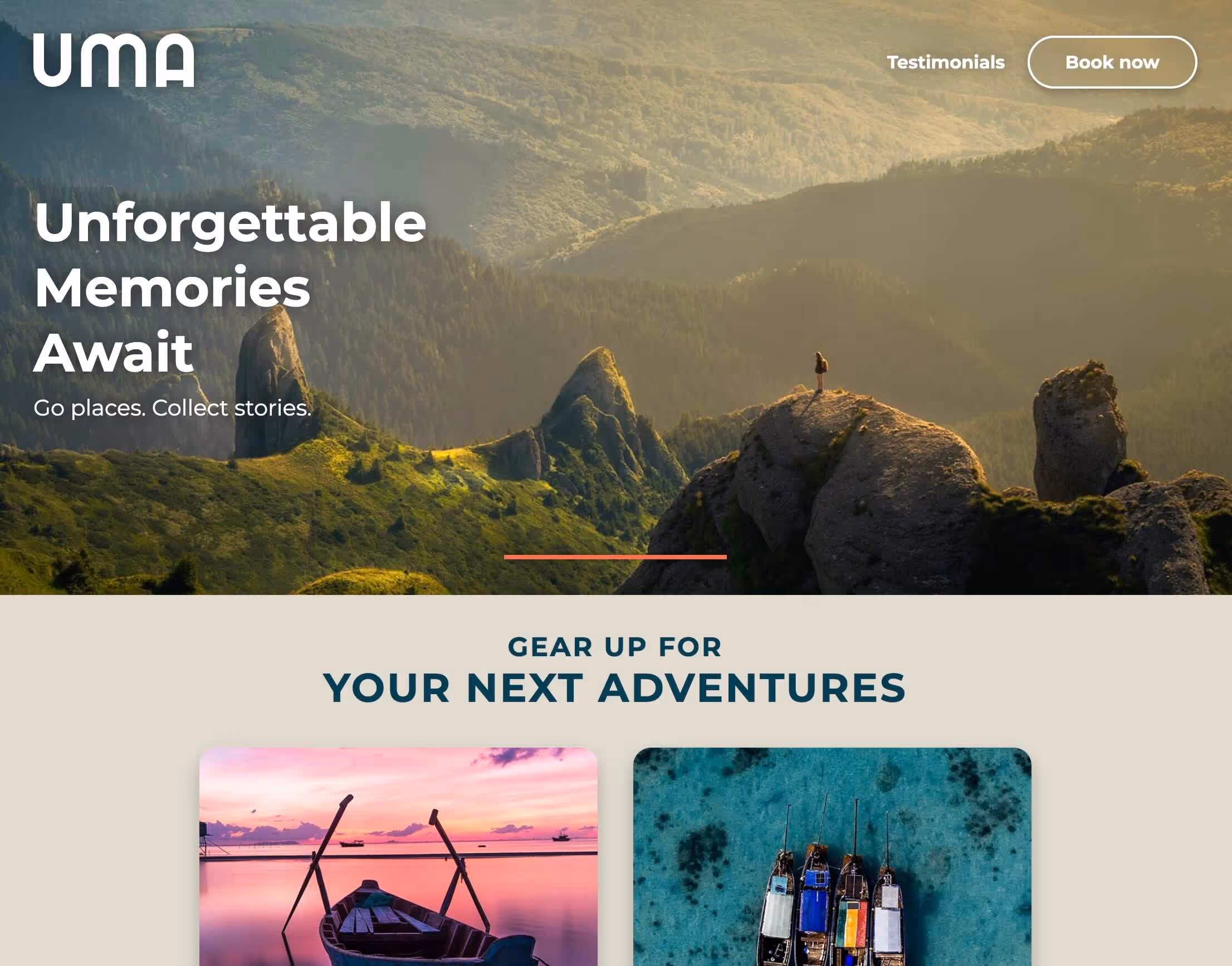Image resolution: width=1232 pixels, height=966 pixels.
Task: Open the sunset rowboat adventure card
Action: tap(398, 856)
